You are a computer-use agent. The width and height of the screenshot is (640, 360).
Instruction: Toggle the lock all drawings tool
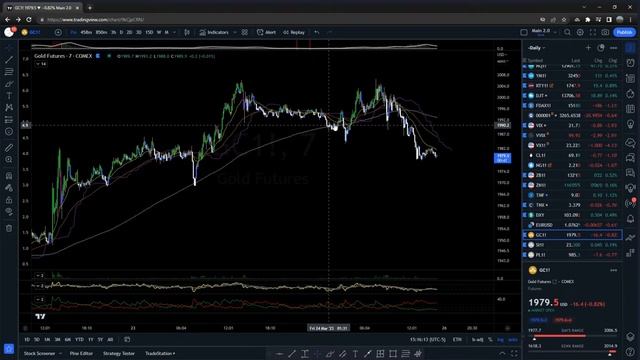click(x=9, y=200)
